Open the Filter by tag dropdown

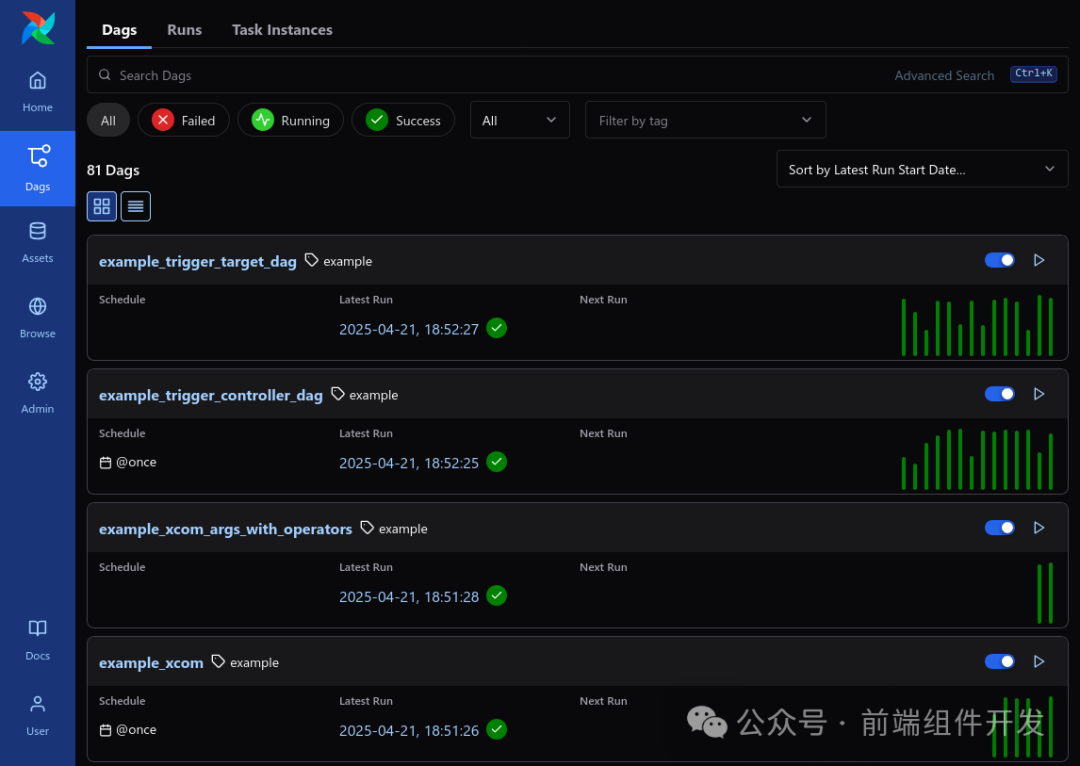(x=705, y=120)
